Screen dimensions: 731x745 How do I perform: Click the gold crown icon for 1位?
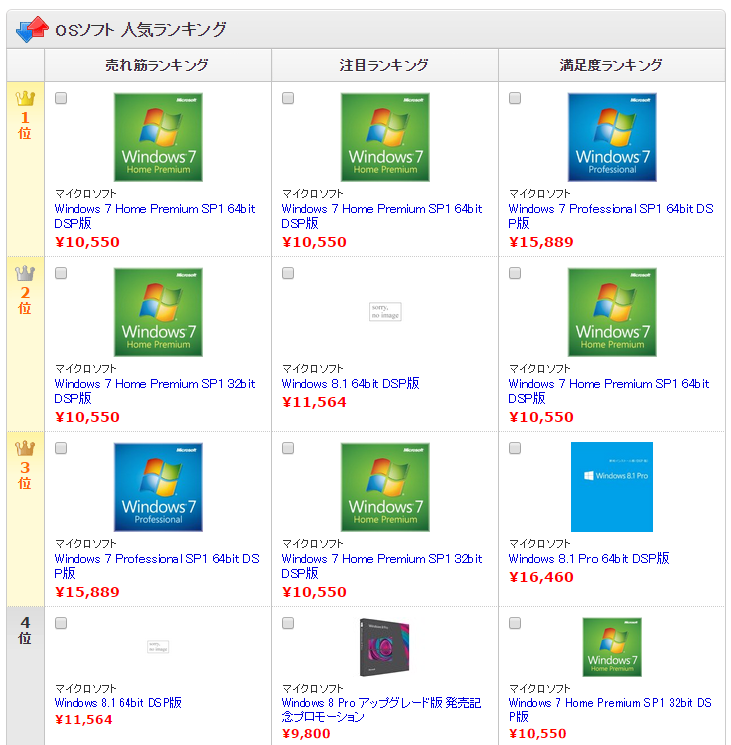25,98
